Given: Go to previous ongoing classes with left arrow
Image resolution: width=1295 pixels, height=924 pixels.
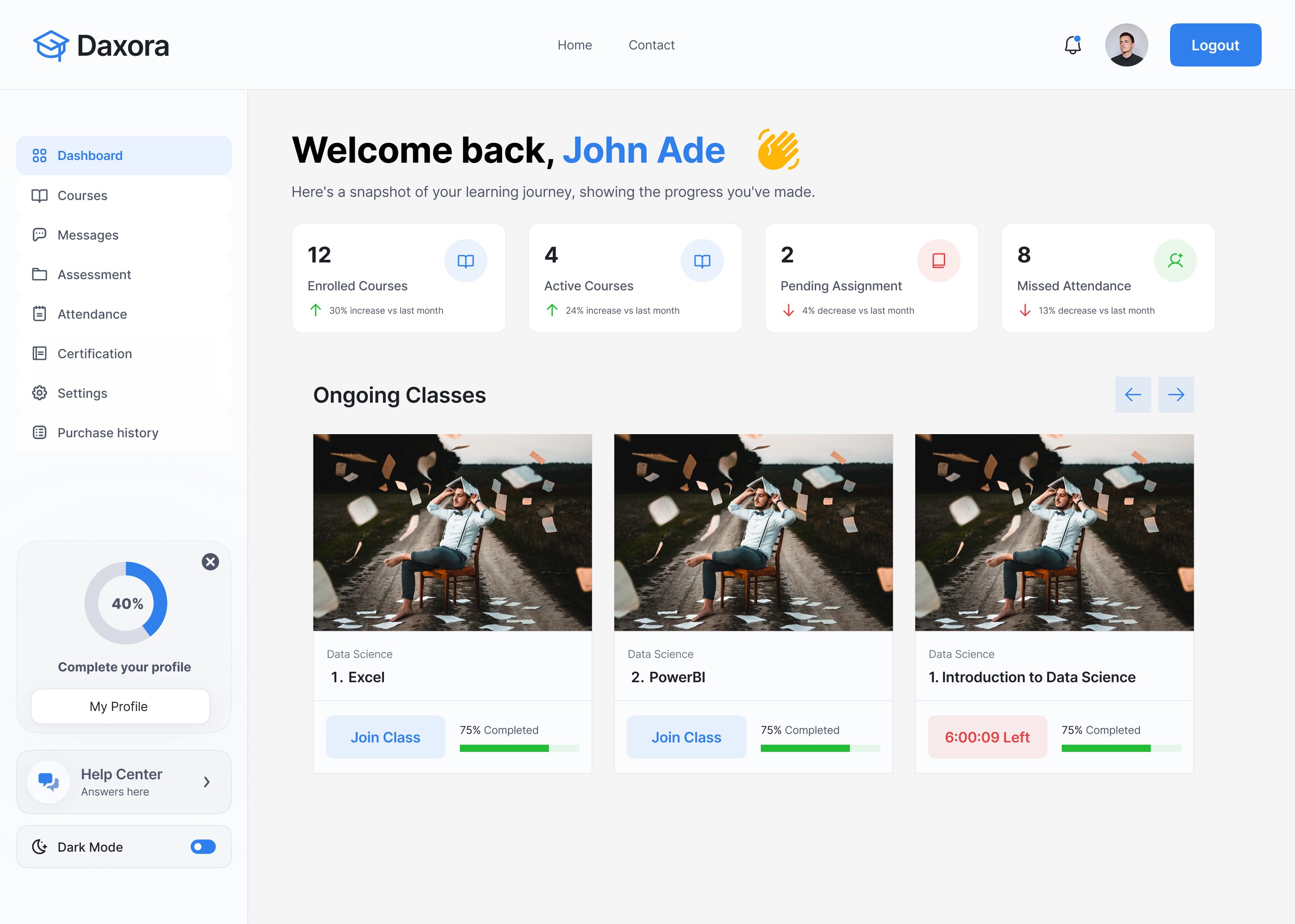Looking at the screenshot, I should [1132, 394].
